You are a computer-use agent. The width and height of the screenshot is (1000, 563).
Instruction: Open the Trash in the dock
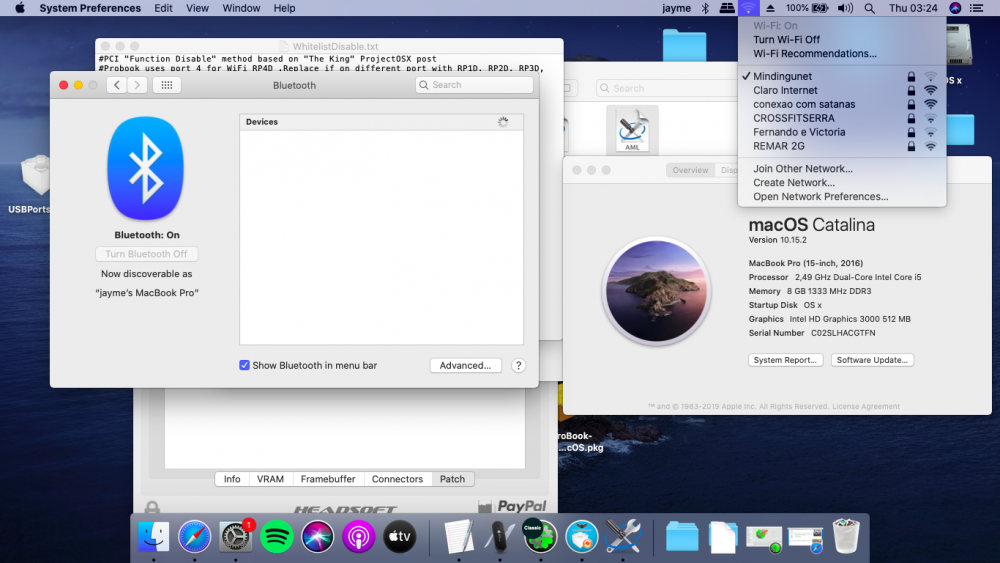tap(846, 537)
